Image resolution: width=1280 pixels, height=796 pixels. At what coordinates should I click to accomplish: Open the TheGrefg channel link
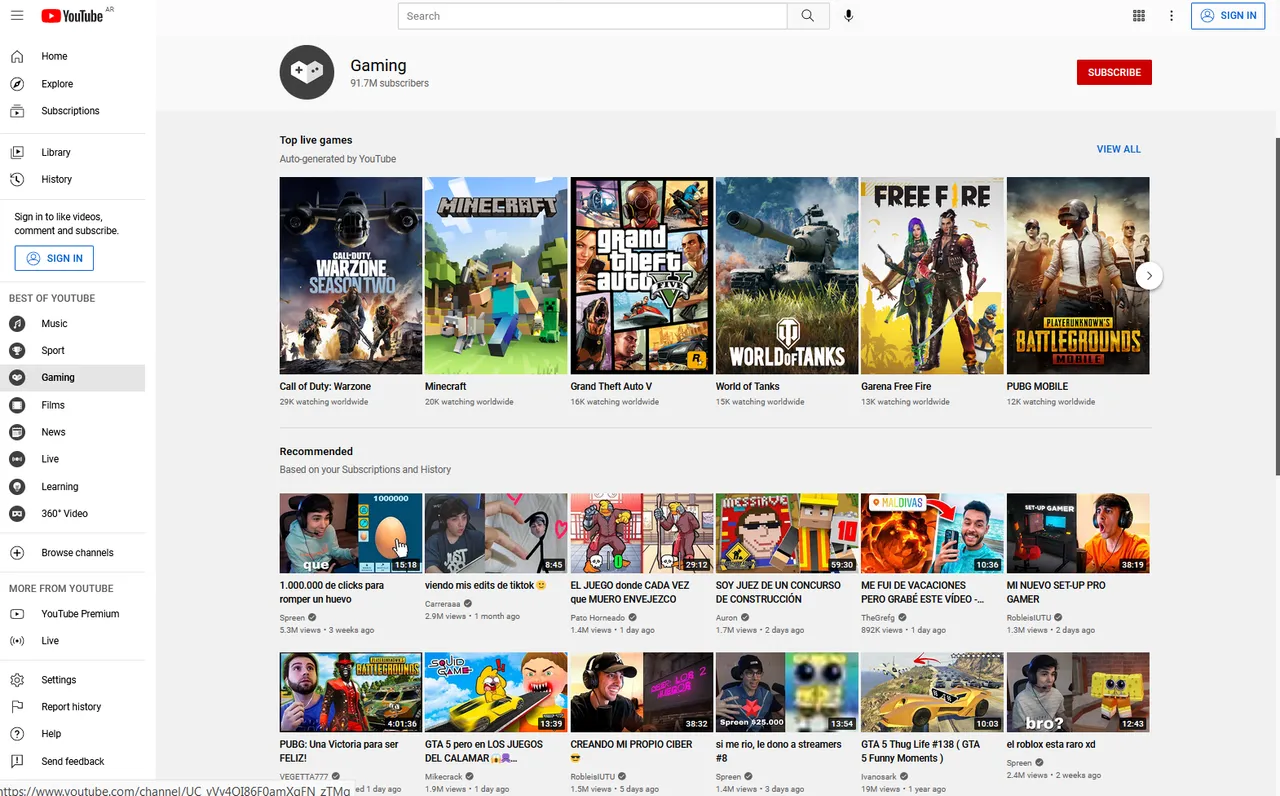[x=878, y=618]
